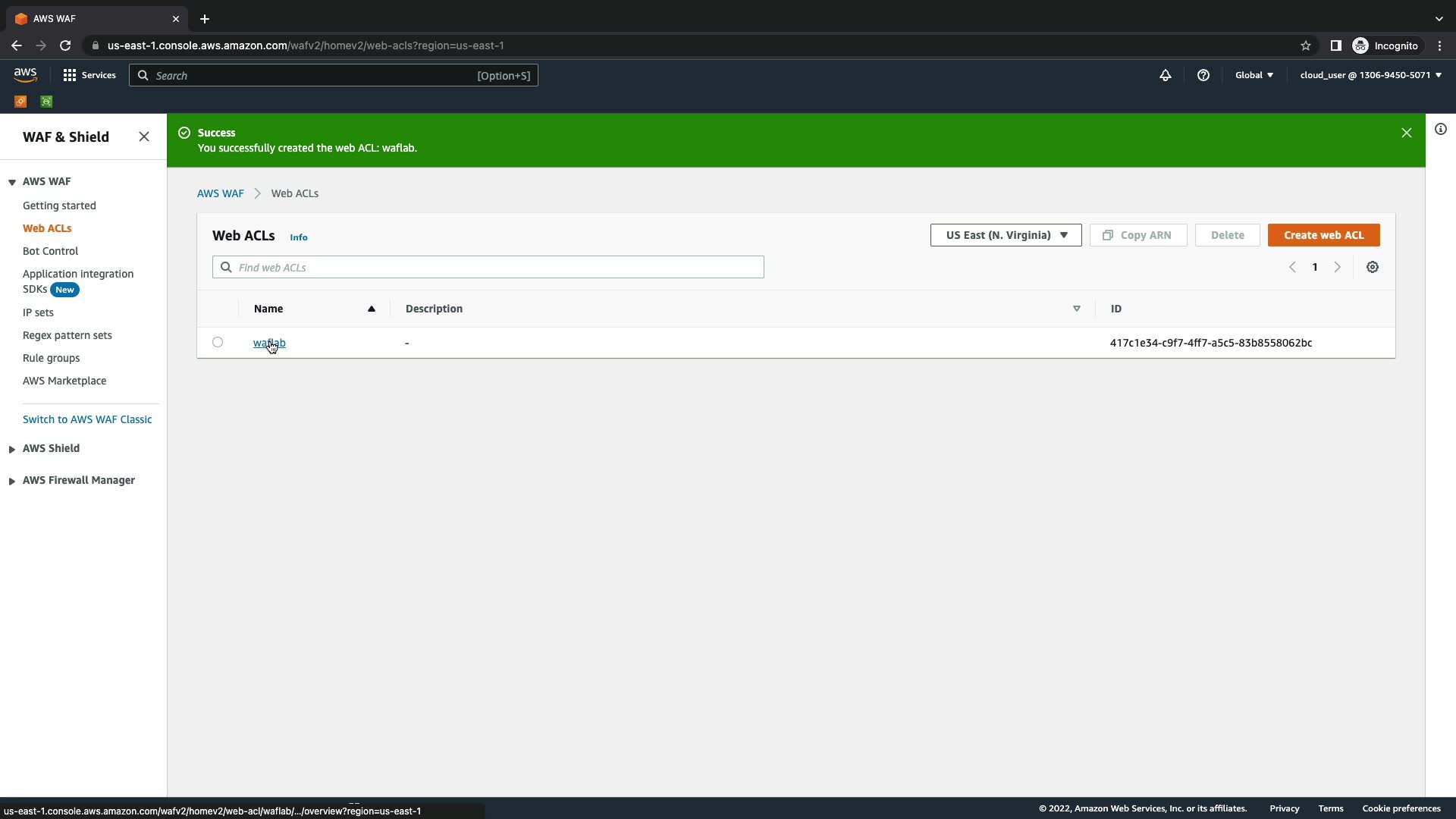Viewport: 1456px width, 819px height.
Task: Open the US East (N. Virginia) region dropdown
Action: (1006, 235)
